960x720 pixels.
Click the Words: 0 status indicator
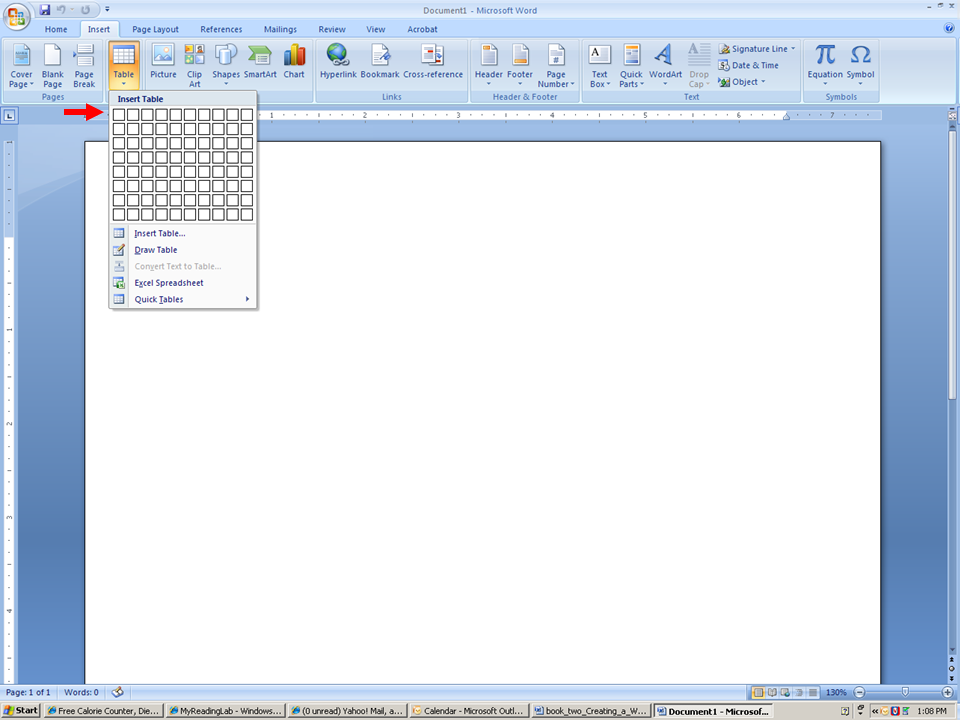click(81, 692)
